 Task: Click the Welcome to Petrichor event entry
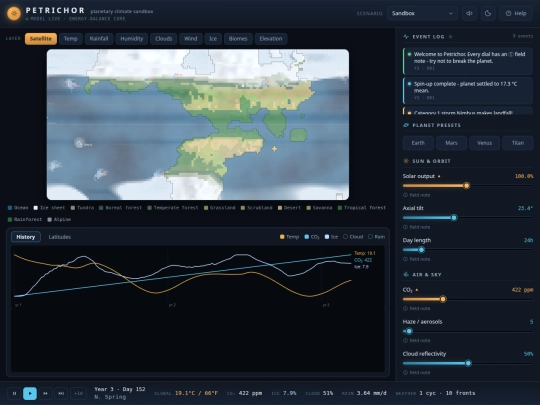pos(468,61)
